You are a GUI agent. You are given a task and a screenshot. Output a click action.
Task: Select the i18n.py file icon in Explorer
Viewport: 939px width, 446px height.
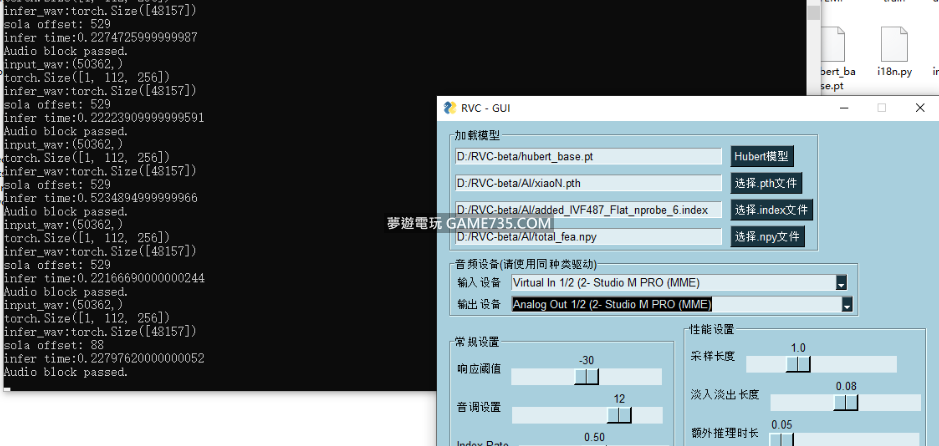[895, 43]
